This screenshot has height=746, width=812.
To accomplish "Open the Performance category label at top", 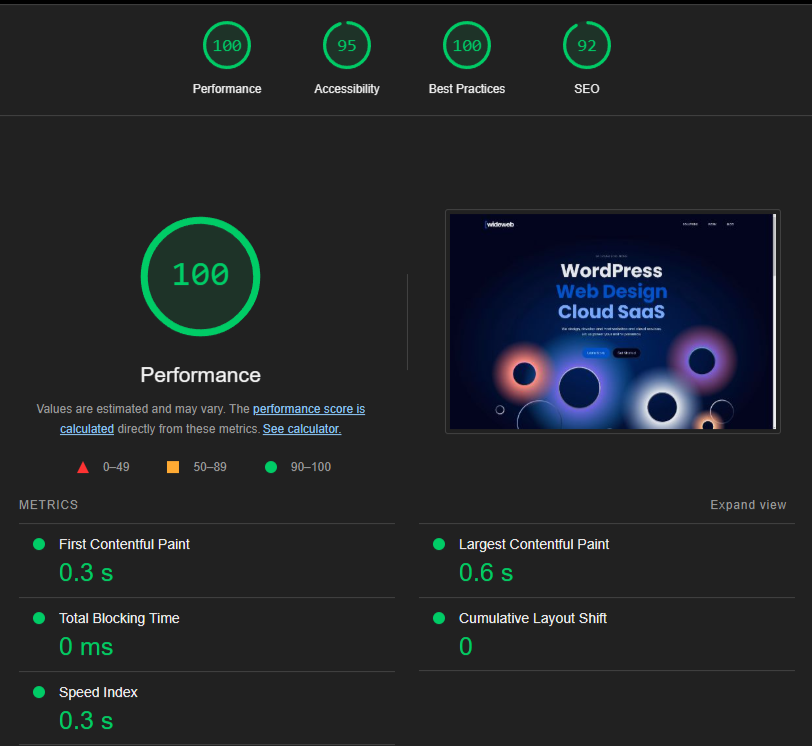I will click(227, 89).
